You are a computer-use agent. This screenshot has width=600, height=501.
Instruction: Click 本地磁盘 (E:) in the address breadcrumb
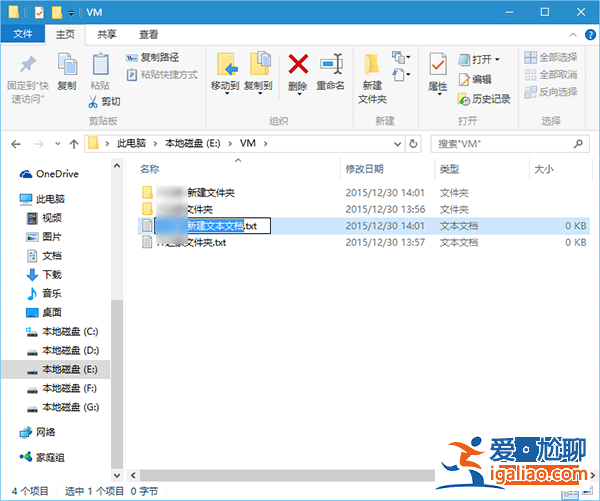click(192, 143)
